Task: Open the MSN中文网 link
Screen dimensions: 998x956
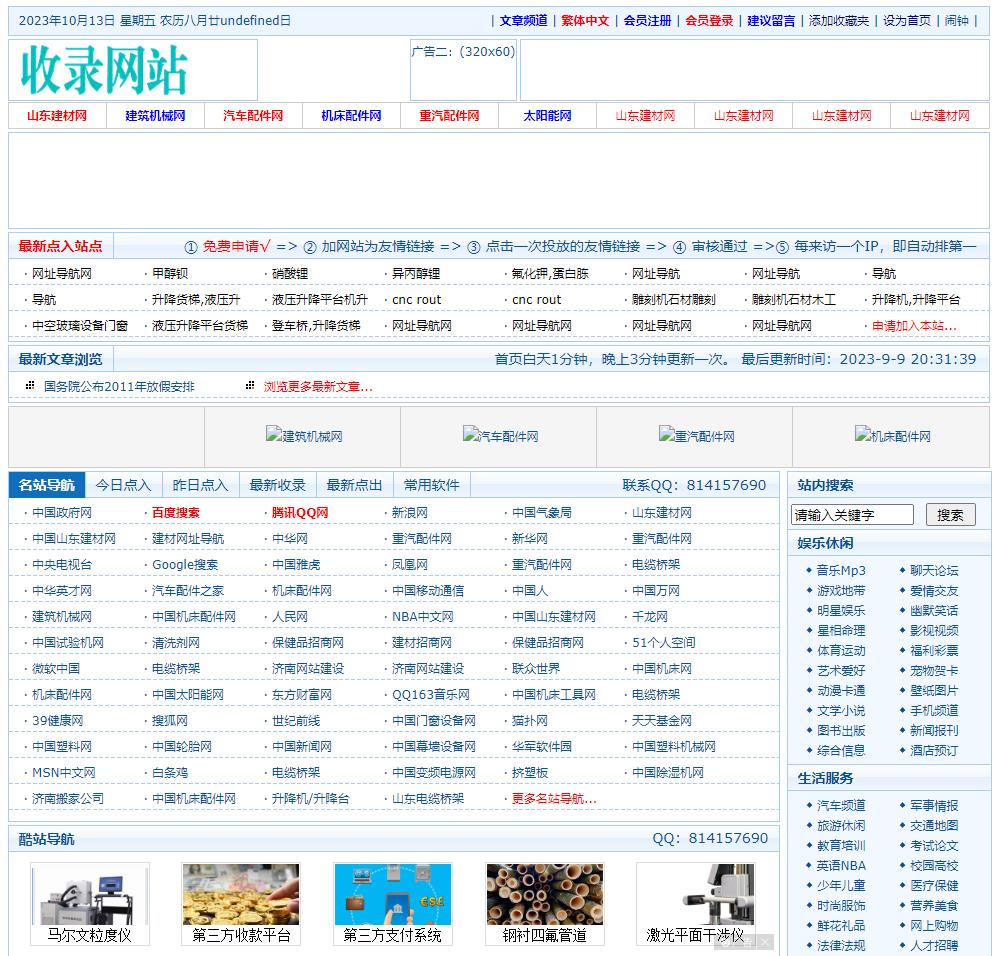Action: [64, 773]
